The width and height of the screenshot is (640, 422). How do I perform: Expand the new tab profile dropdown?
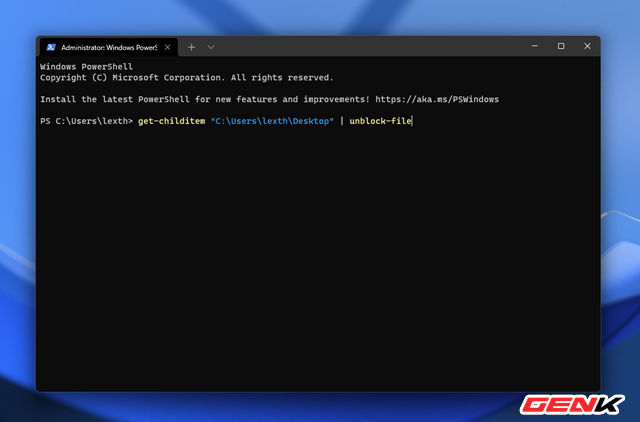click(211, 47)
